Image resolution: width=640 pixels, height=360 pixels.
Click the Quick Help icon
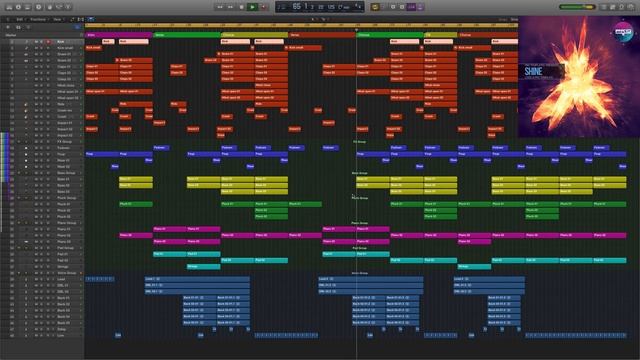click(39, 7)
